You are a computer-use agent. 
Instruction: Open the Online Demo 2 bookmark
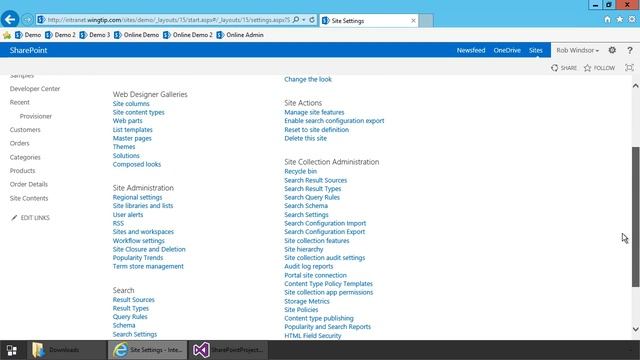tap(188, 35)
